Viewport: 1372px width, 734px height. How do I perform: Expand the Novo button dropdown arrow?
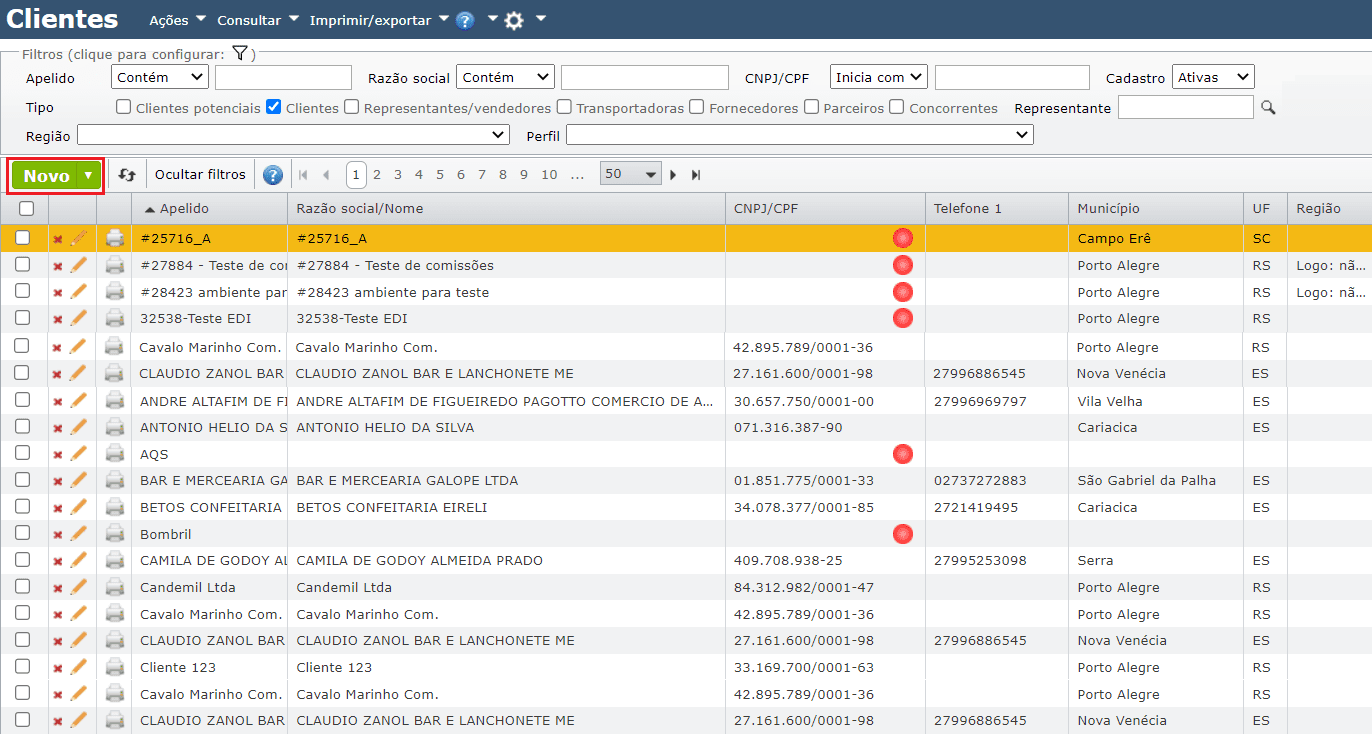pos(90,175)
